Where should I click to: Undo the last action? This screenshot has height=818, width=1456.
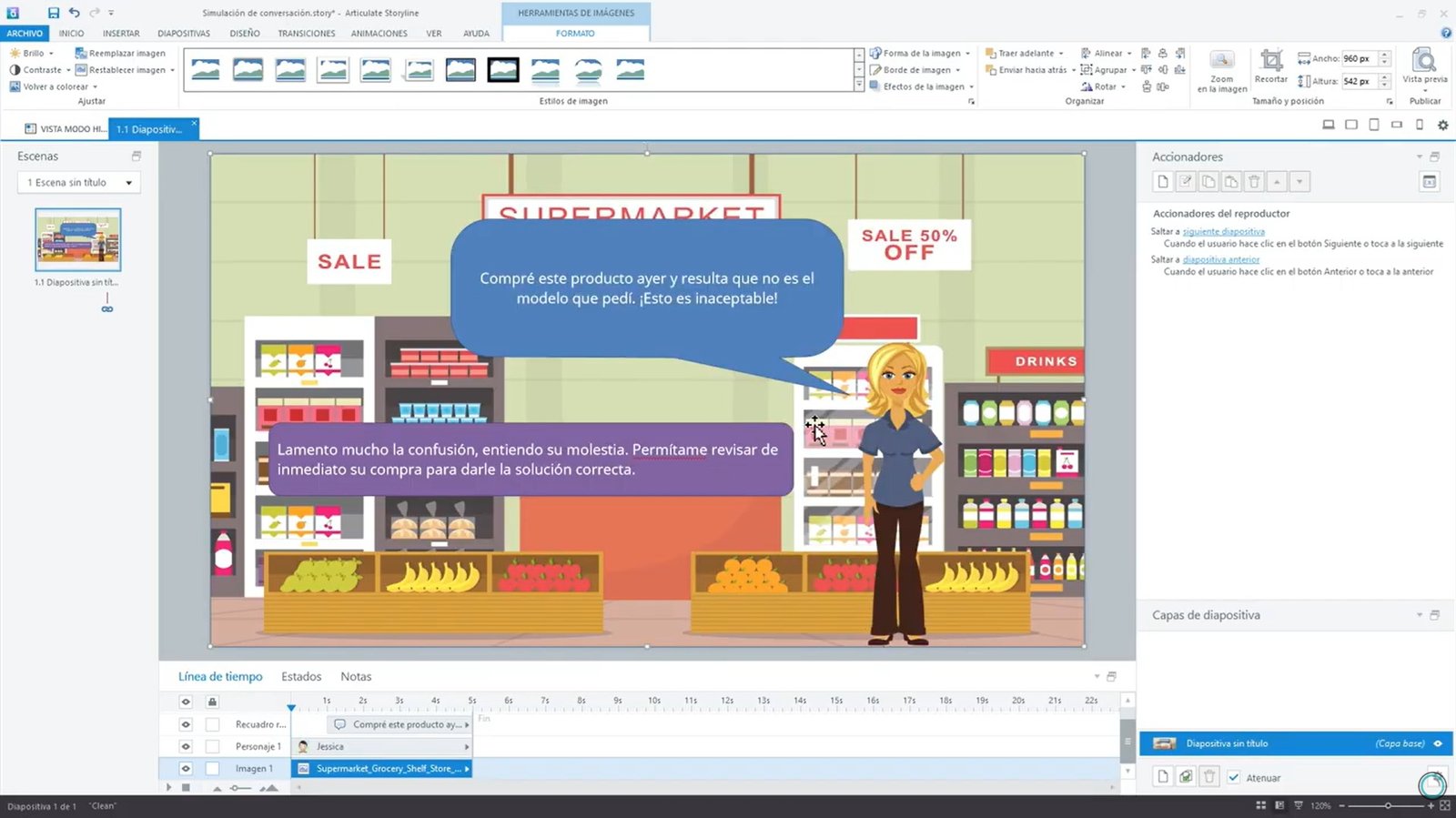(x=74, y=13)
